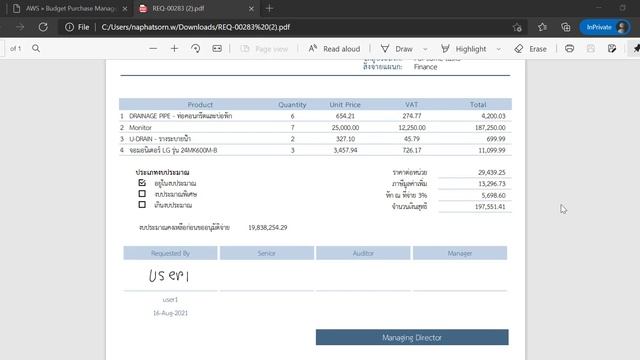This screenshot has height=360, width=640.
Task: Toggle the second budget type checkbox
Action: [x=142, y=193]
